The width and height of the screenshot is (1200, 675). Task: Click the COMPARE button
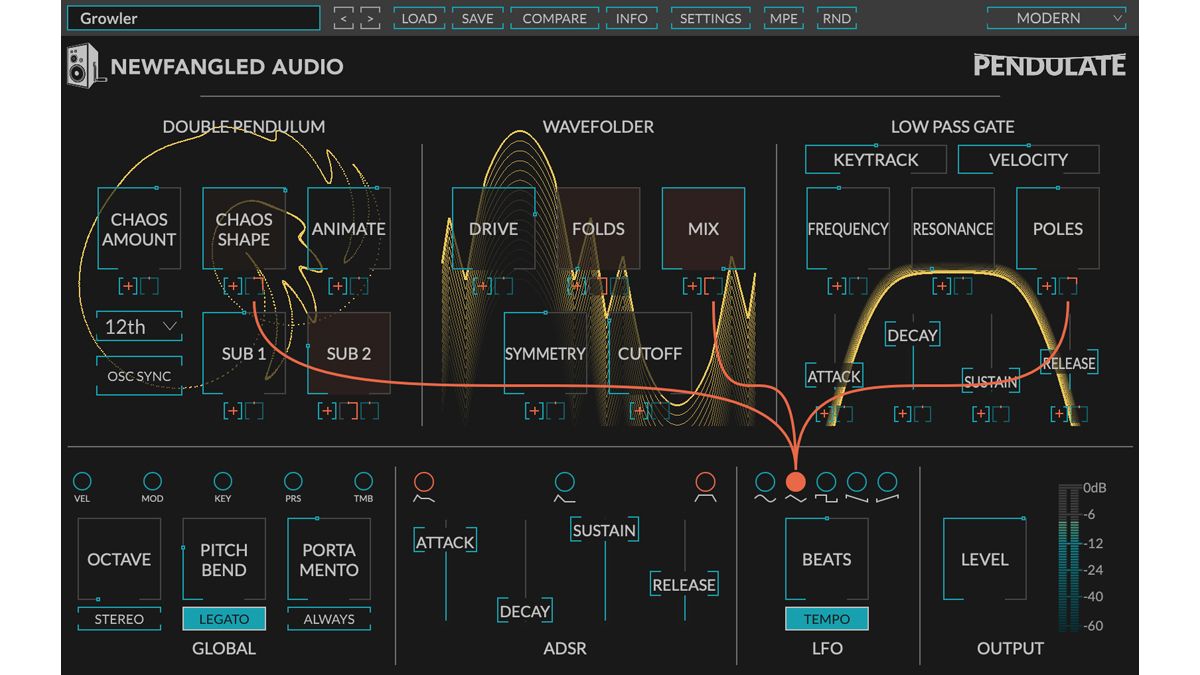coord(554,17)
